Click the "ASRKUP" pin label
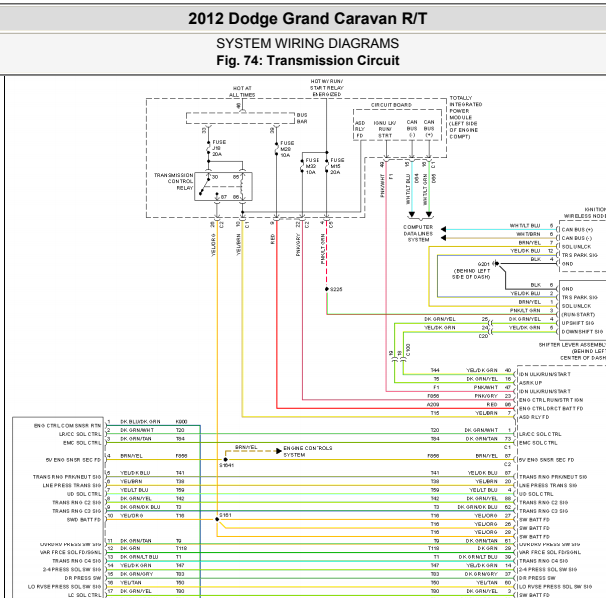Screen dimensions: 606x598 530,383
